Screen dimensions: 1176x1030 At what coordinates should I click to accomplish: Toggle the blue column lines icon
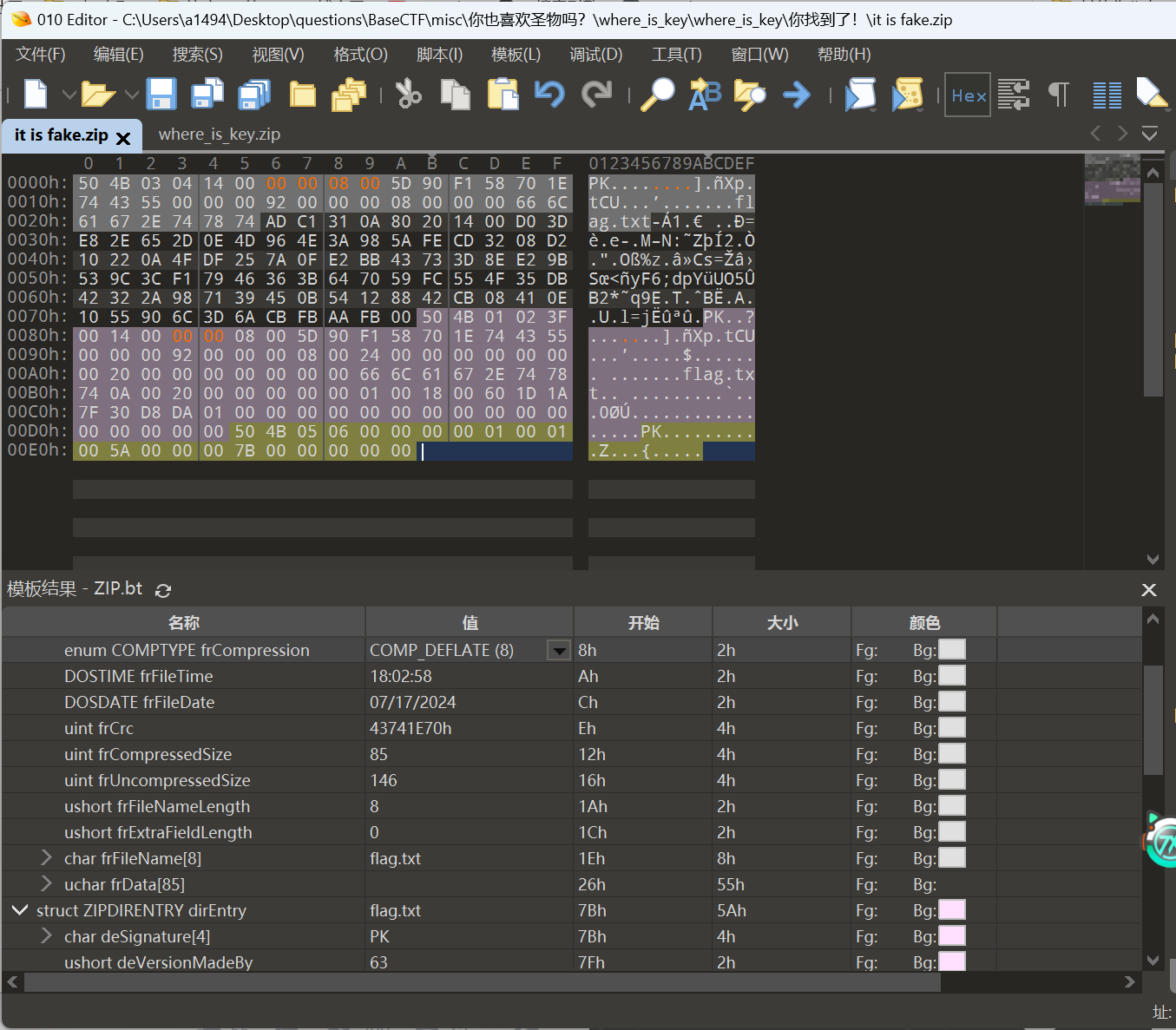pyautogui.click(x=1107, y=94)
